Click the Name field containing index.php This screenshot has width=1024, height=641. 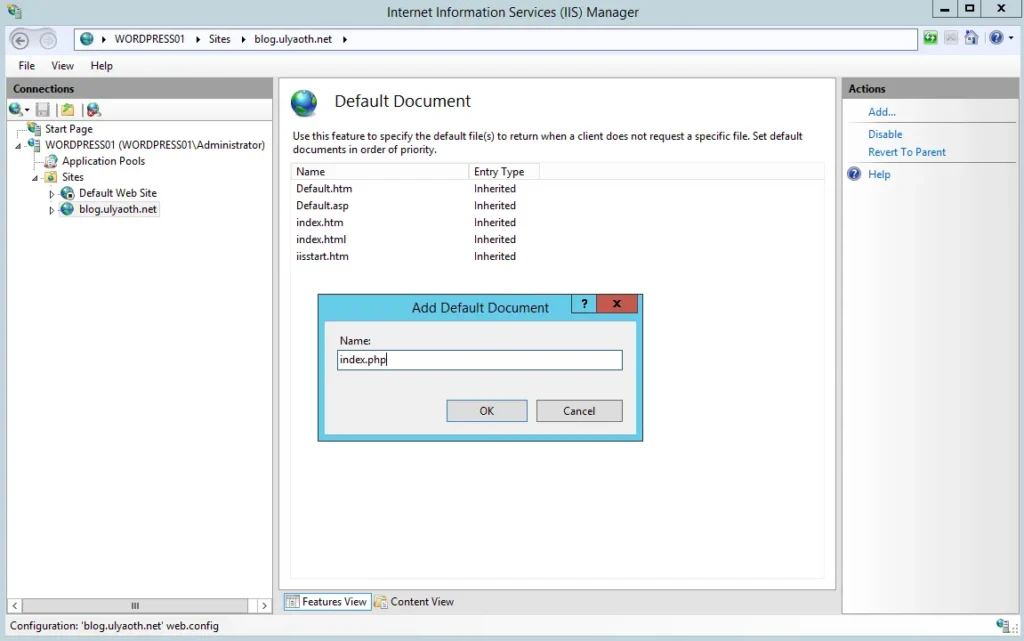click(x=479, y=360)
